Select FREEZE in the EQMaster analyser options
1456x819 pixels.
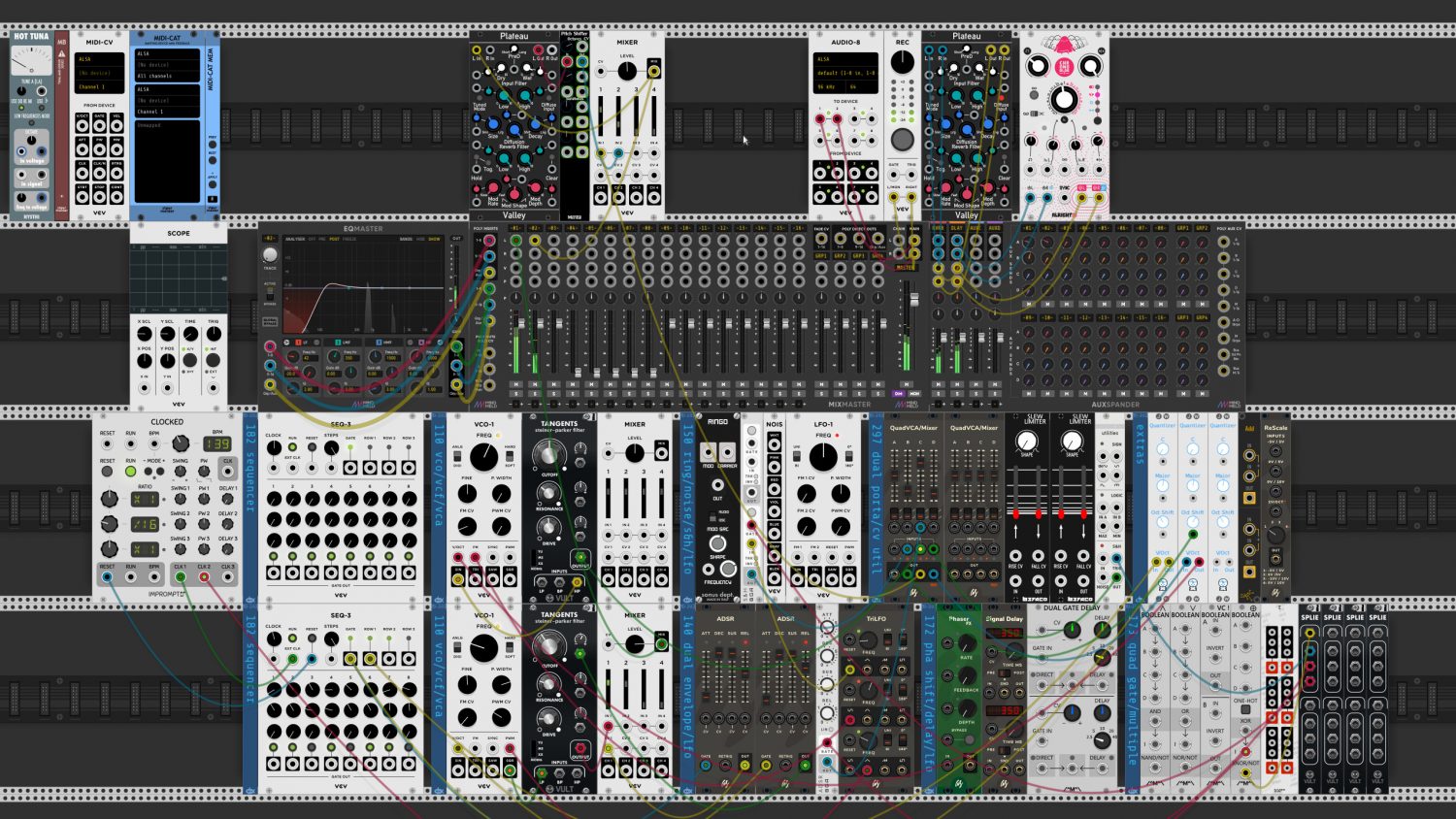click(349, 238)
